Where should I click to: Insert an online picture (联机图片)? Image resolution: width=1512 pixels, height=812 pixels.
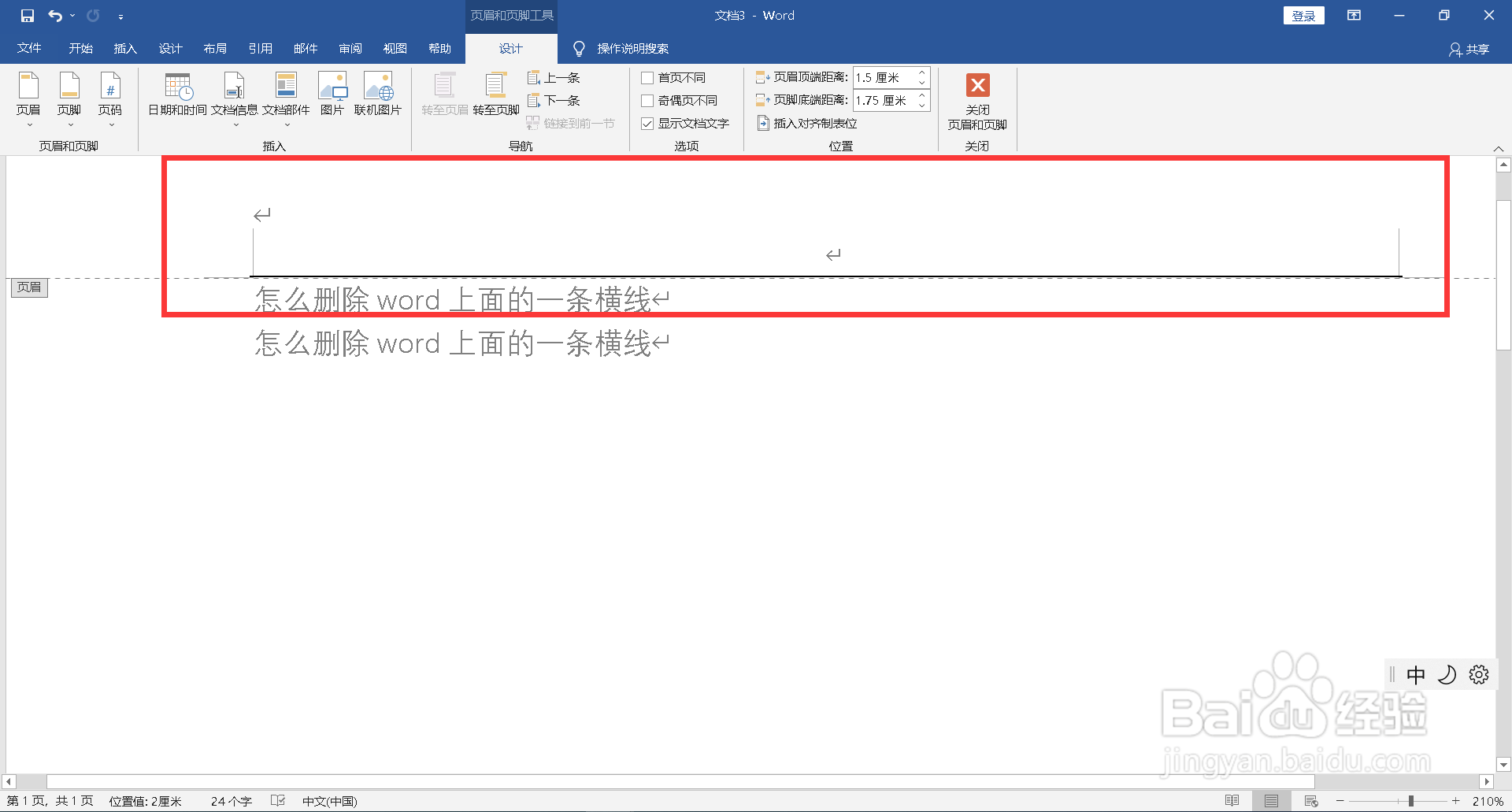pyautogui.click(x=379, y=93)
